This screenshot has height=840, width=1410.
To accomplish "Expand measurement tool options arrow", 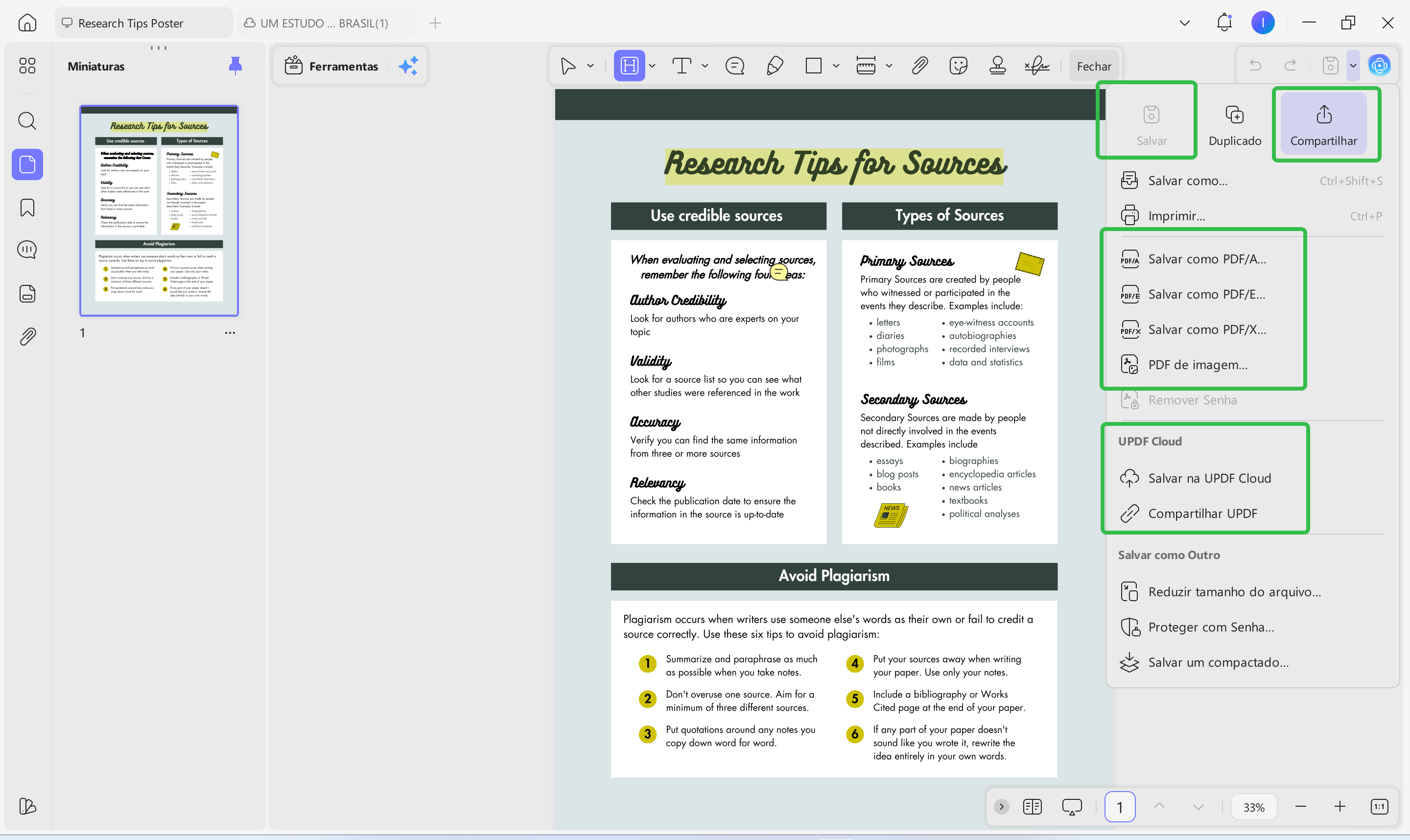I will (889, 66).
